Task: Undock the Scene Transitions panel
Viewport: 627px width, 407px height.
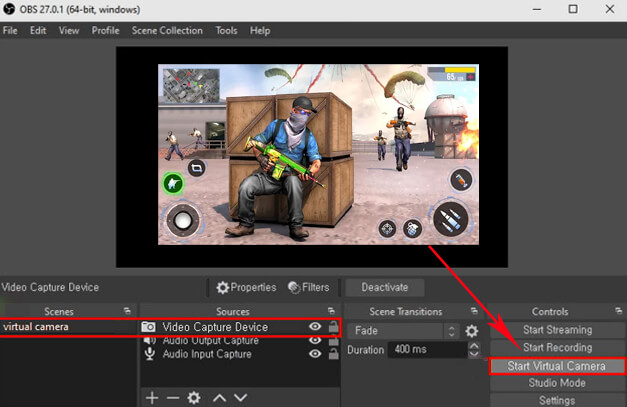Action: (x=474, y=311)
